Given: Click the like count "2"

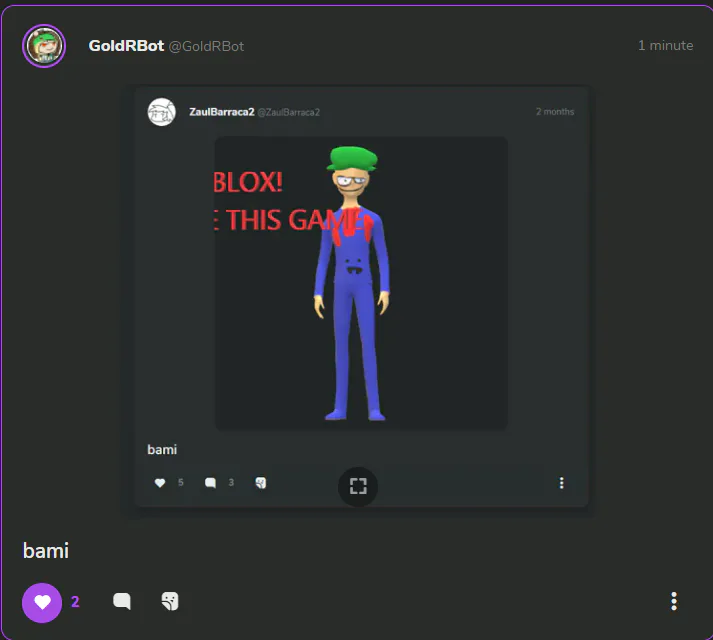Looking at the screenshot, I should pos(75,602).
